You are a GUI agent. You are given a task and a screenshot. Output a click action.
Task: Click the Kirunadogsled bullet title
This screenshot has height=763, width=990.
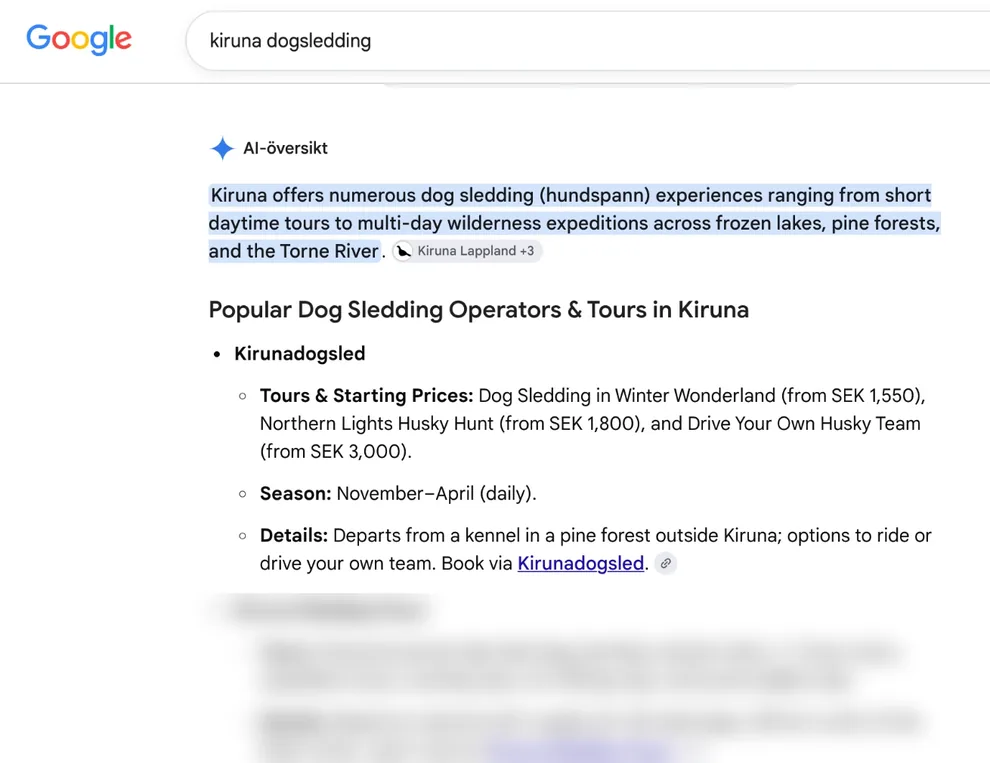tap(299, 353)
